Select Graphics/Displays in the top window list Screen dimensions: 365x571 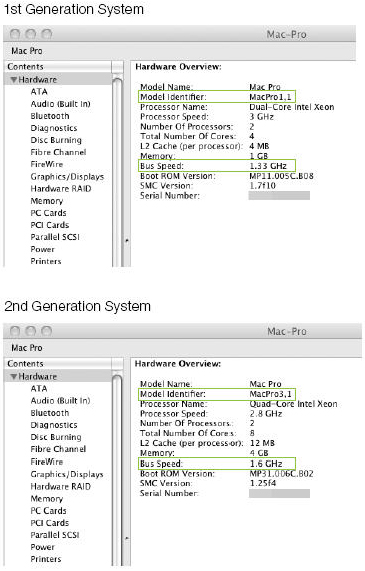67,177
